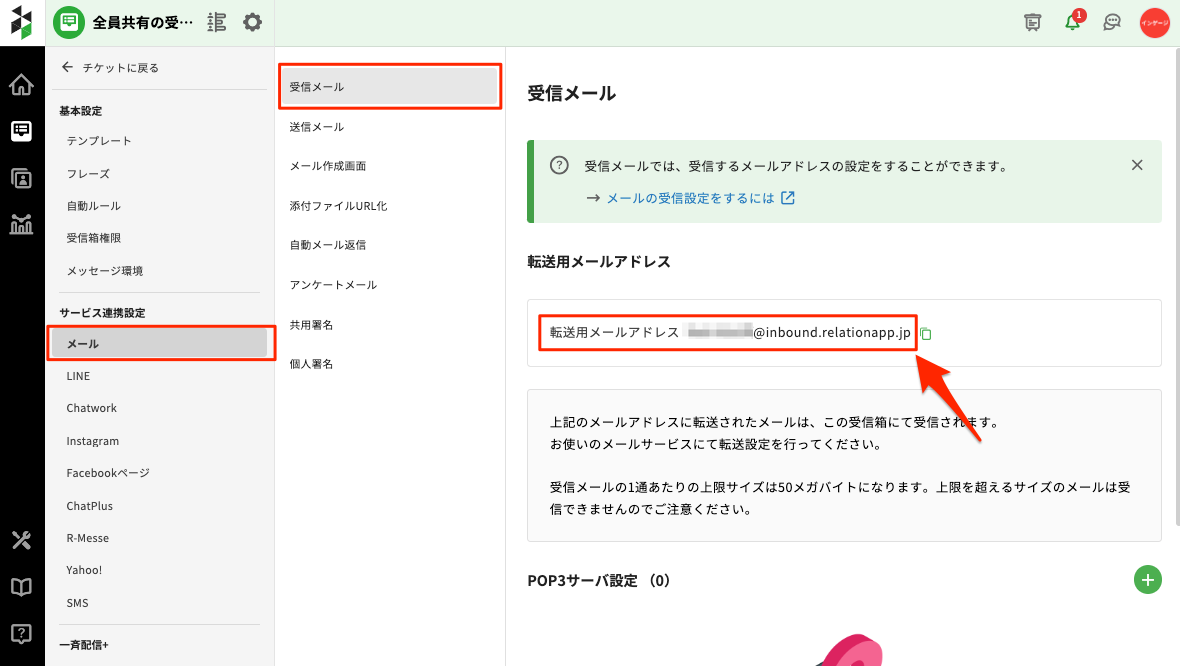Open the LINE integration settings
The width and height of the screenshot is (1180, 666).
click(78, 376)
